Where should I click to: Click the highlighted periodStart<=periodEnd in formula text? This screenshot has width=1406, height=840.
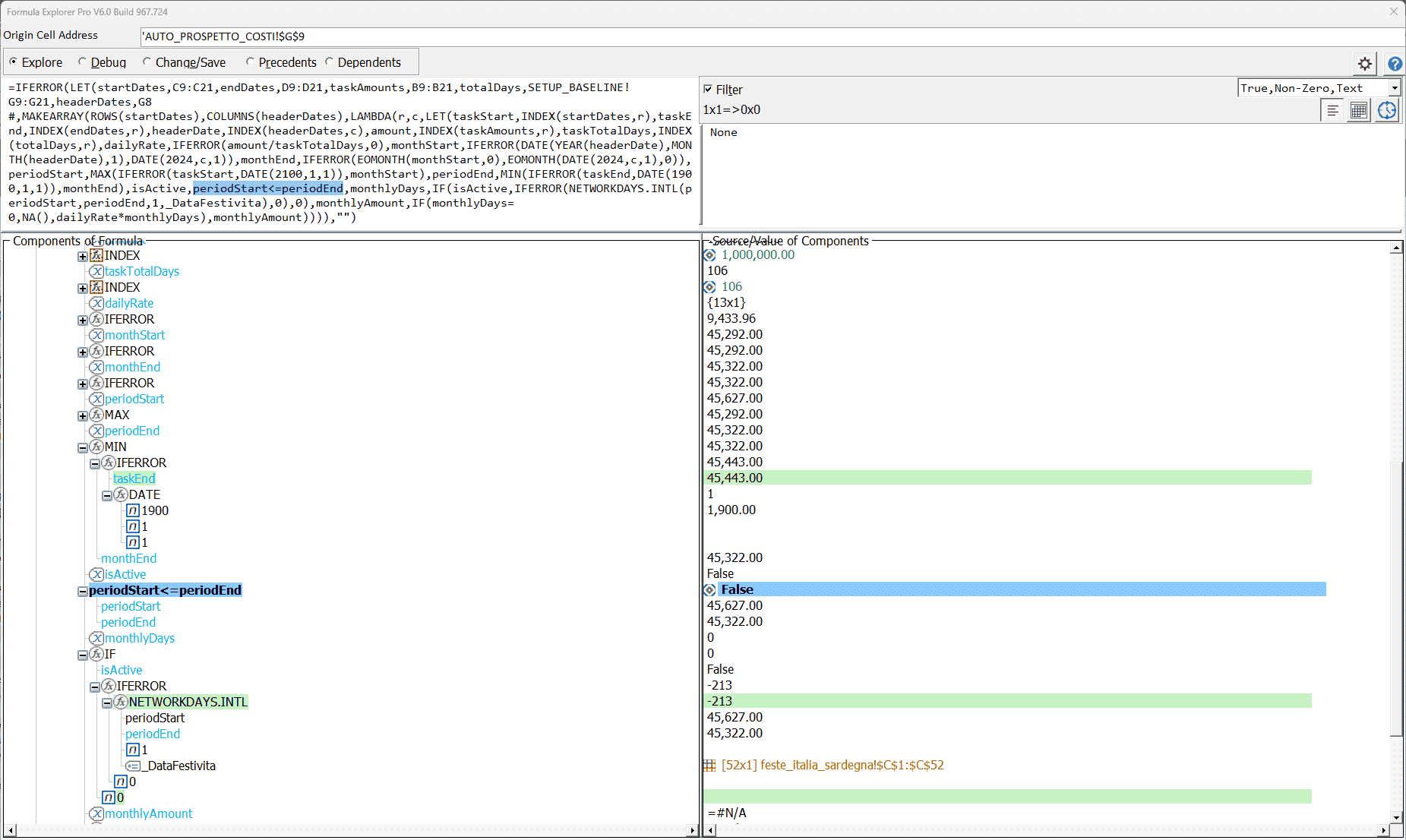tap(268, 188)
